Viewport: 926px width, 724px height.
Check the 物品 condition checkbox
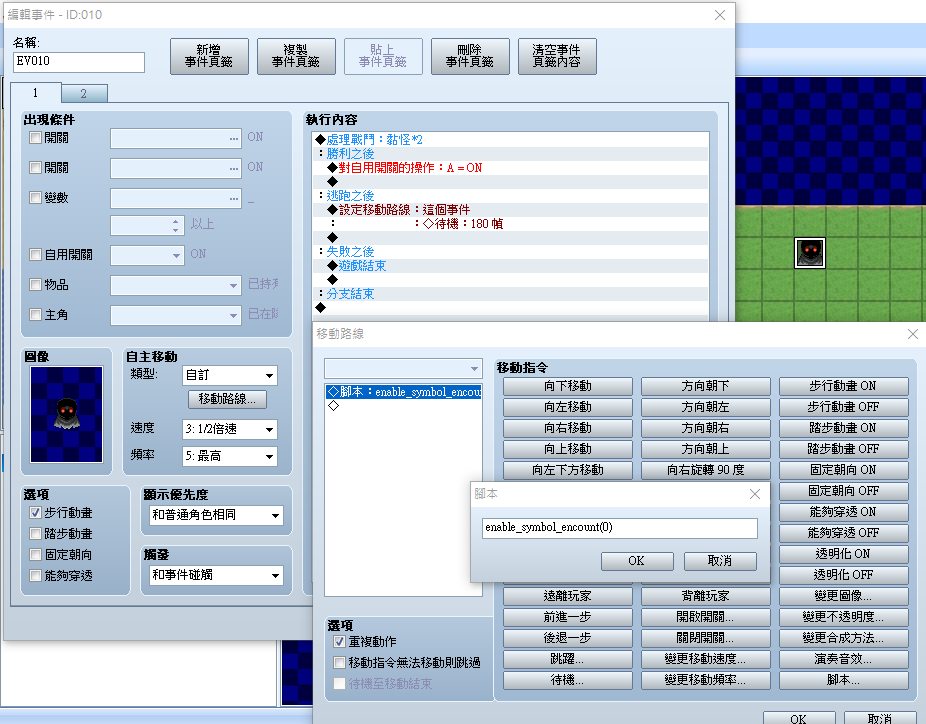pos(35,285)
